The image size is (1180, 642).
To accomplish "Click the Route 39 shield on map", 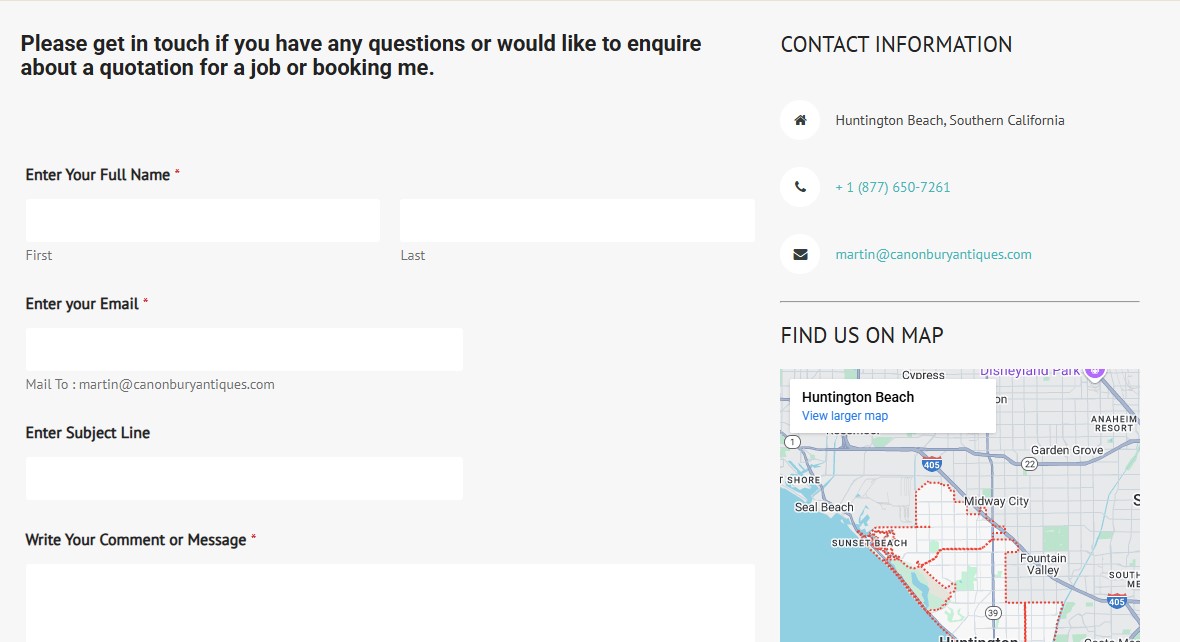I will [x=993, y=612].
